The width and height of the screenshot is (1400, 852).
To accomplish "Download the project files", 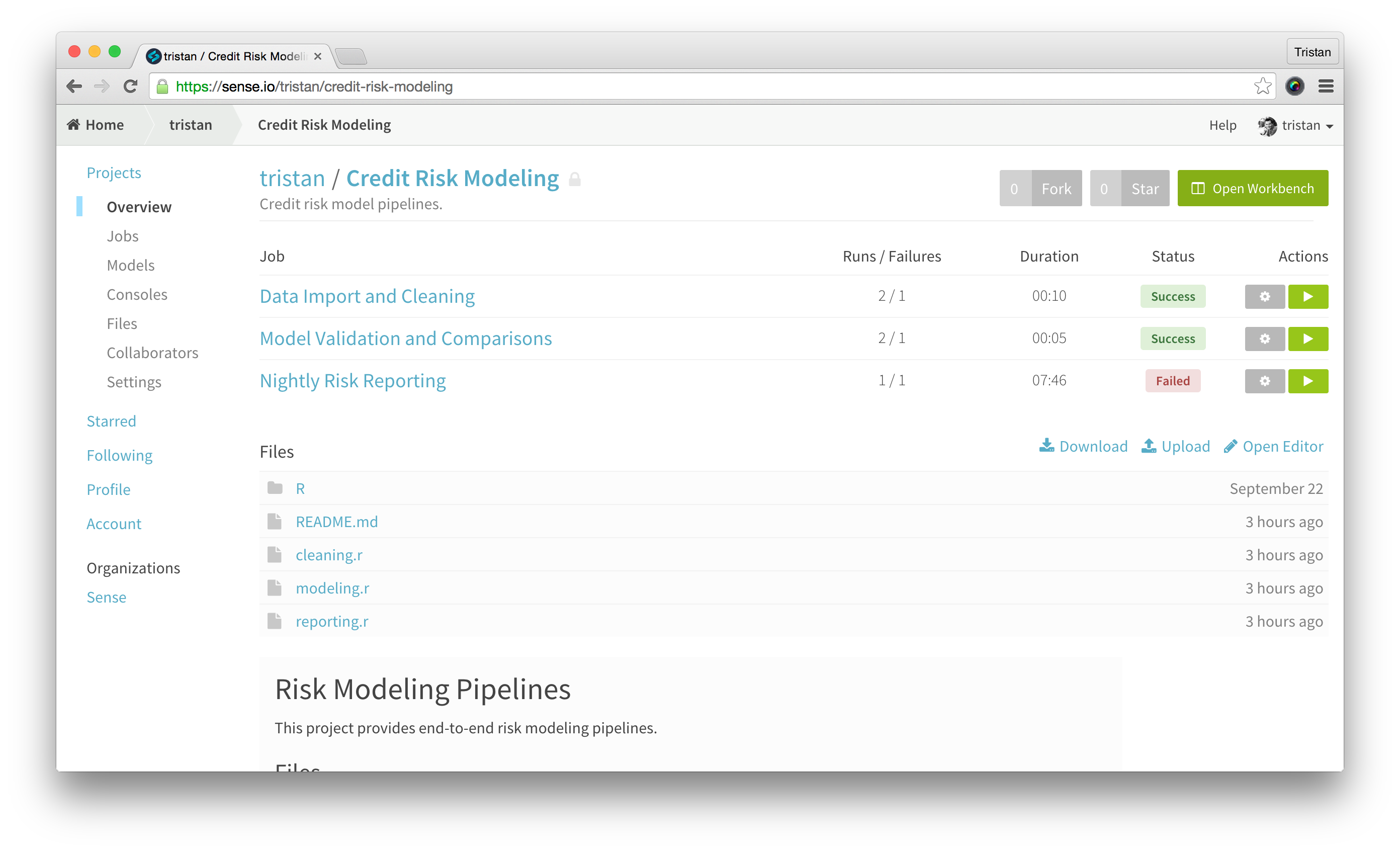I will point(1083,446).
